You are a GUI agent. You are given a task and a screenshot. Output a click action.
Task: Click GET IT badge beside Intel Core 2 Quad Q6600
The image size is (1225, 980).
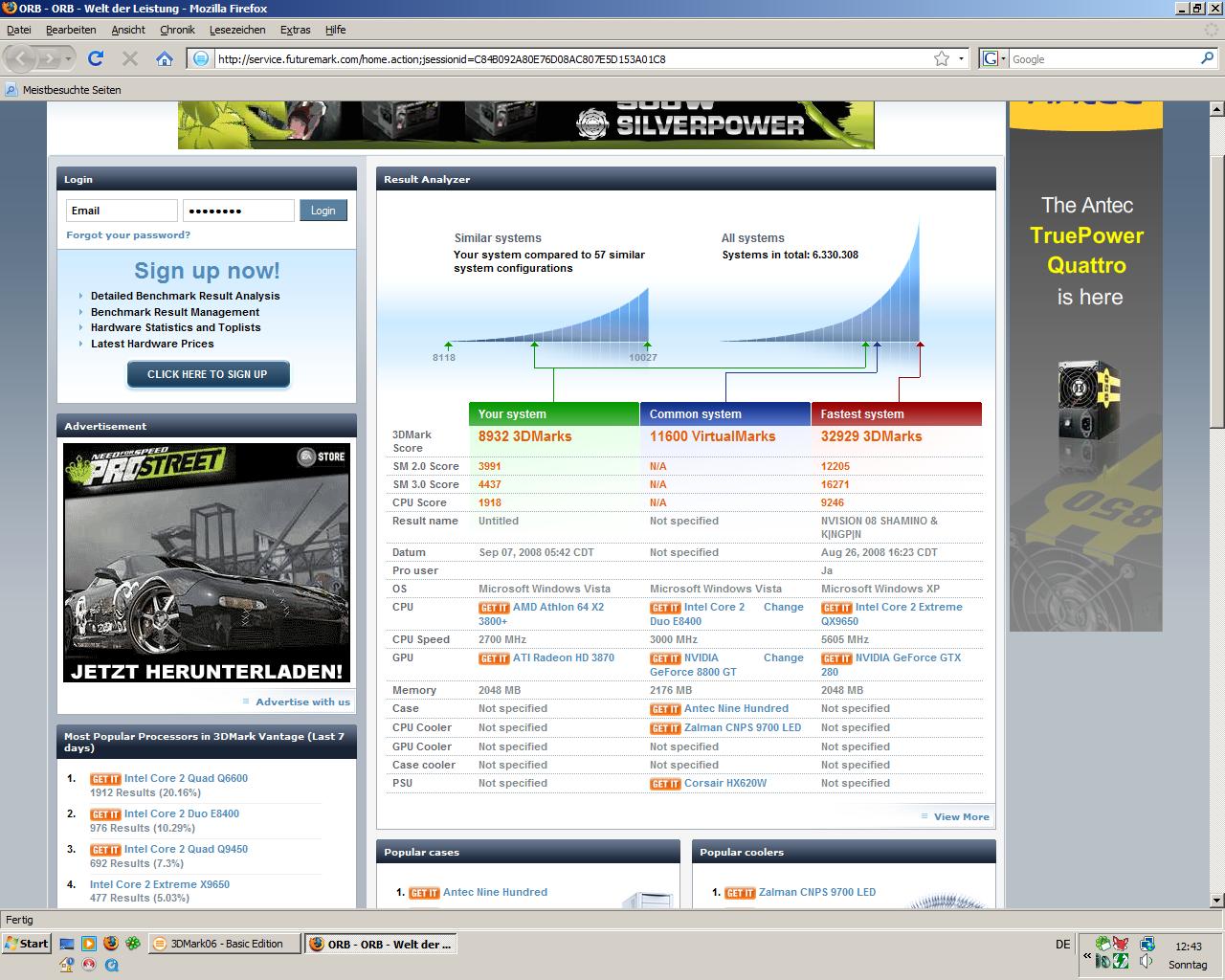(x=105, y=779)
